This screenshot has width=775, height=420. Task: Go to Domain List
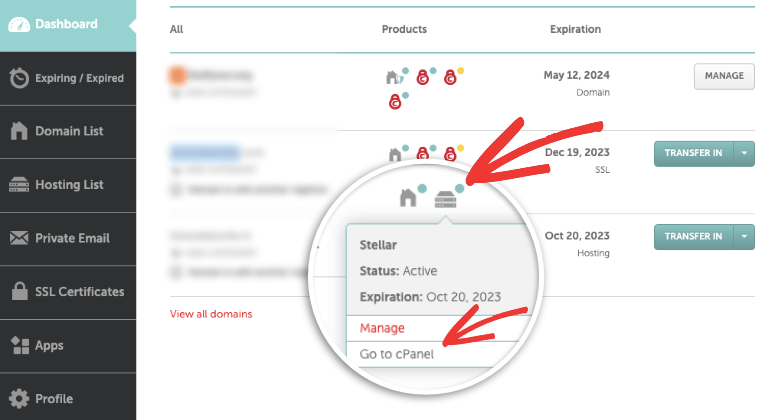pos(68,131)
